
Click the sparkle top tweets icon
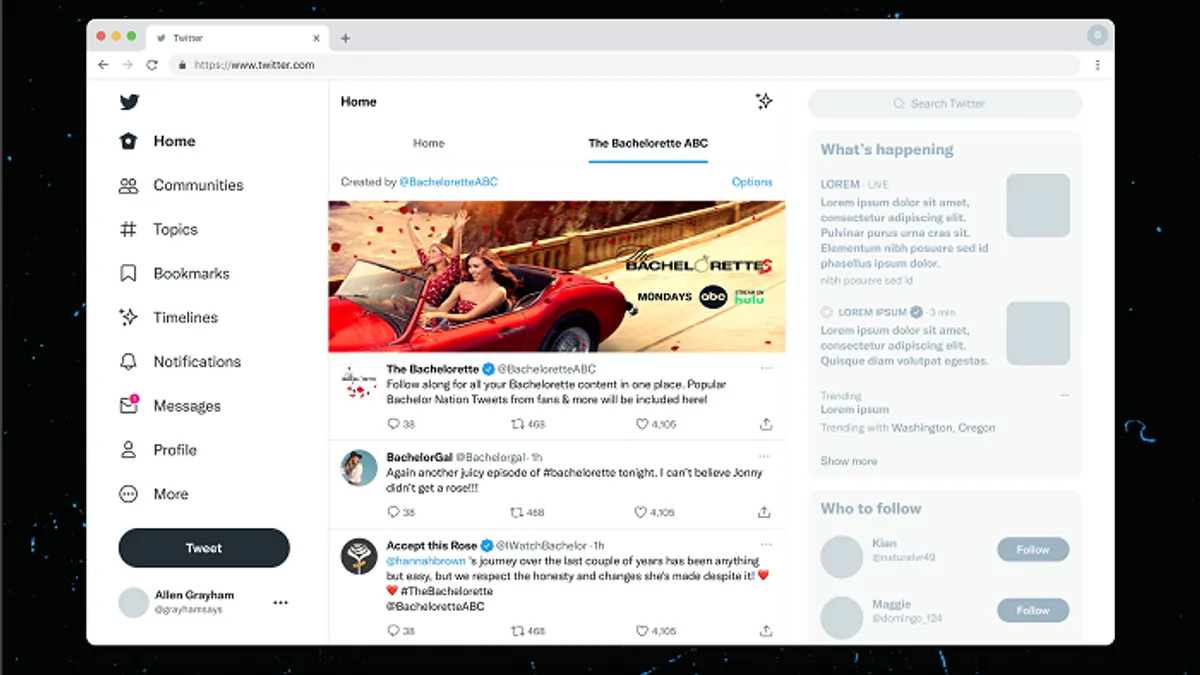tap(764, 101)
